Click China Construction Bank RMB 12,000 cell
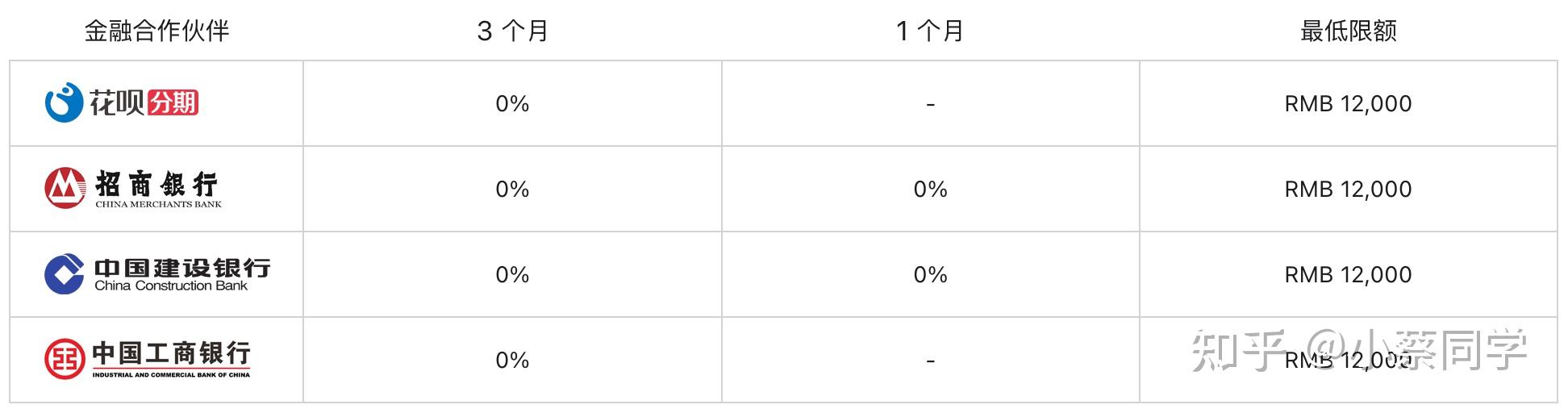Image resolution: width=1568 pixels, height=413 pixels. [x=1348, y=275]
